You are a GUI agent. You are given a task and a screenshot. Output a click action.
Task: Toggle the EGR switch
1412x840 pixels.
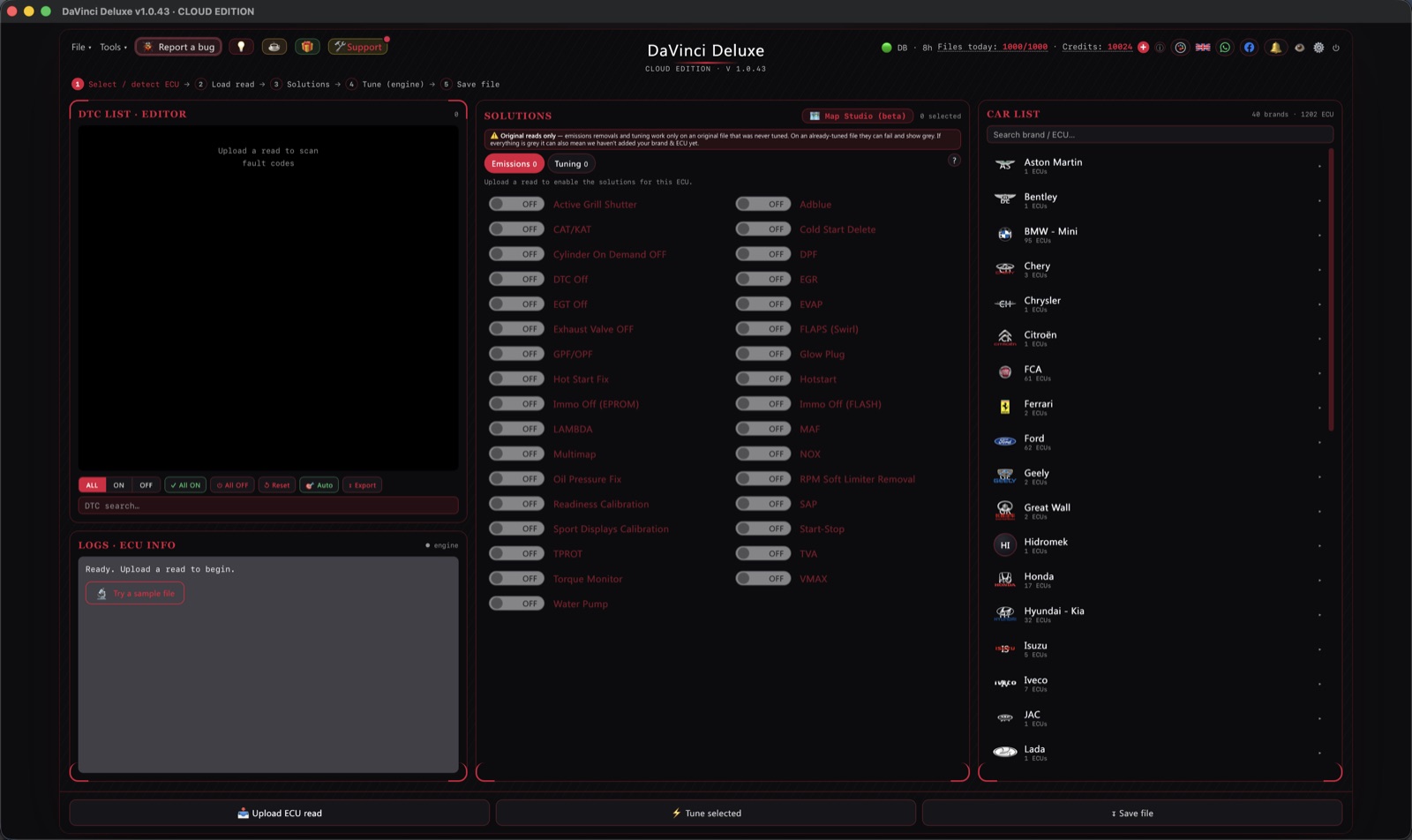point(762,279)
